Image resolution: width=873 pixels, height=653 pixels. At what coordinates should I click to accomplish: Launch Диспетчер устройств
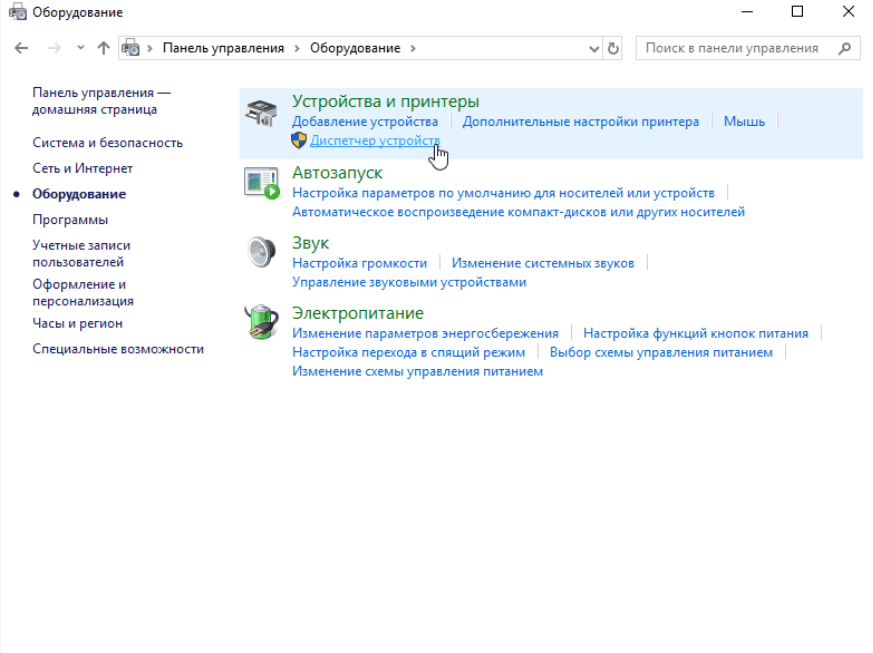click(x=375, y=140)
